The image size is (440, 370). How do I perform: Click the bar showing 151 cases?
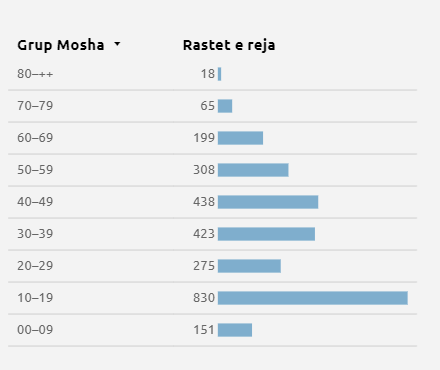click(x=235, y=330)
